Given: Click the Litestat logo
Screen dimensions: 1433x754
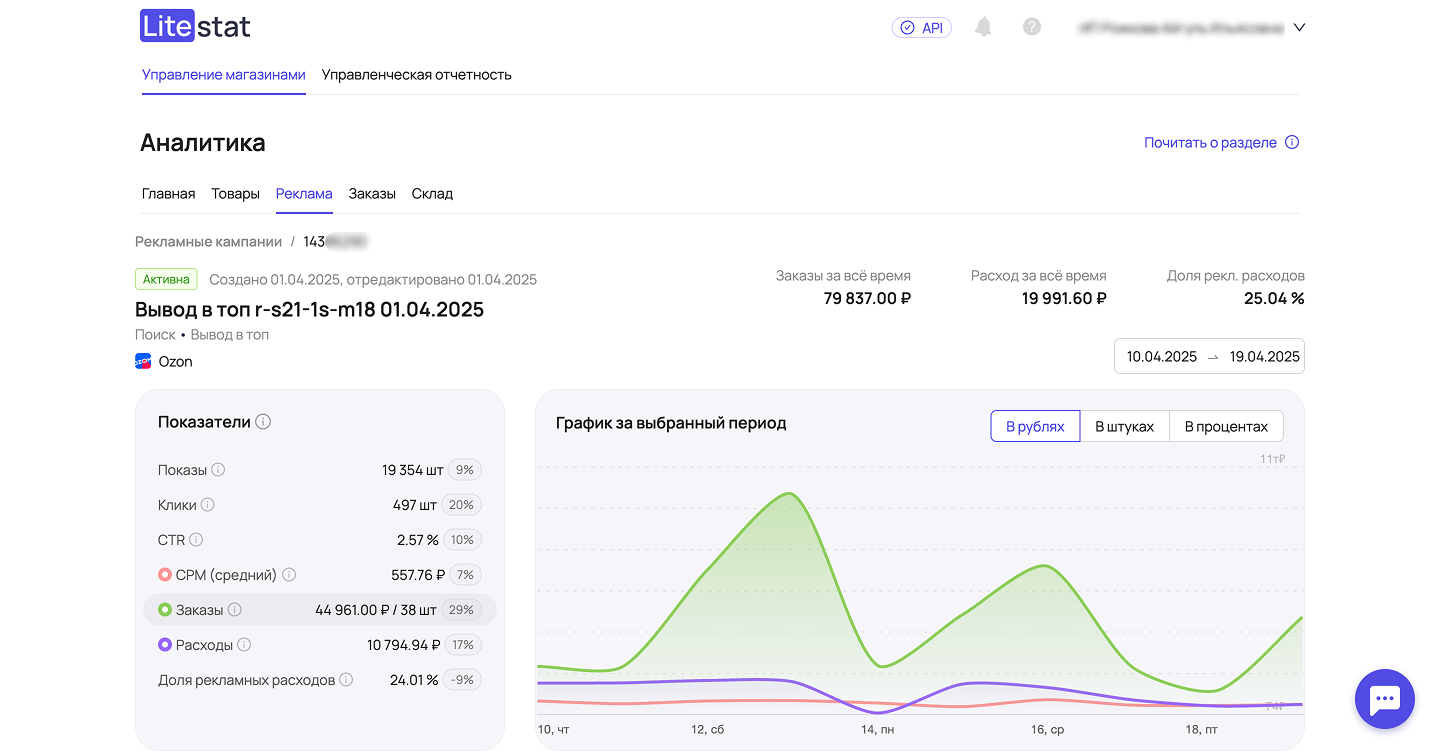Looking at the screenshot, I should pos(195,27).
